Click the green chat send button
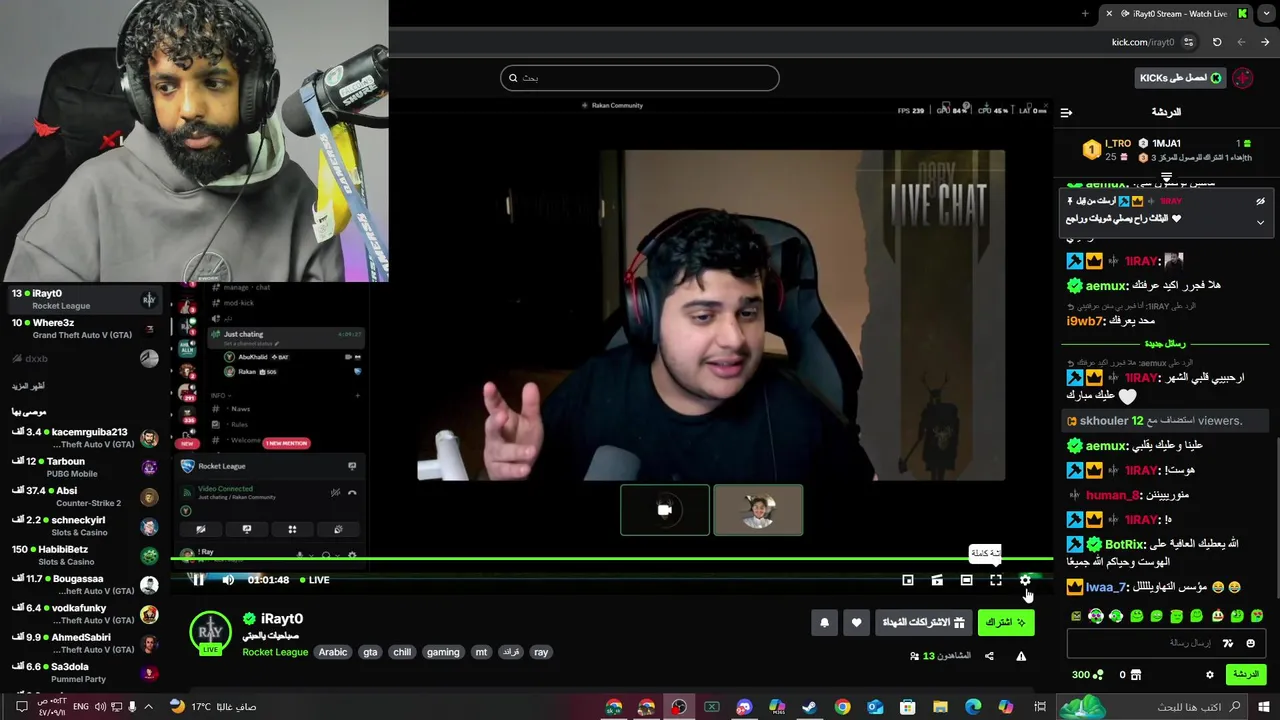The height and width of the screenshot is (720, 1280). click(1246, 675)
